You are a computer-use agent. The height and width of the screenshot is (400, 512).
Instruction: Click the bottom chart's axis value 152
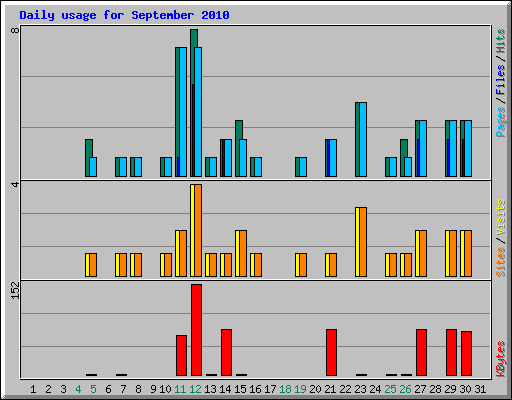(x=15, y=290)
